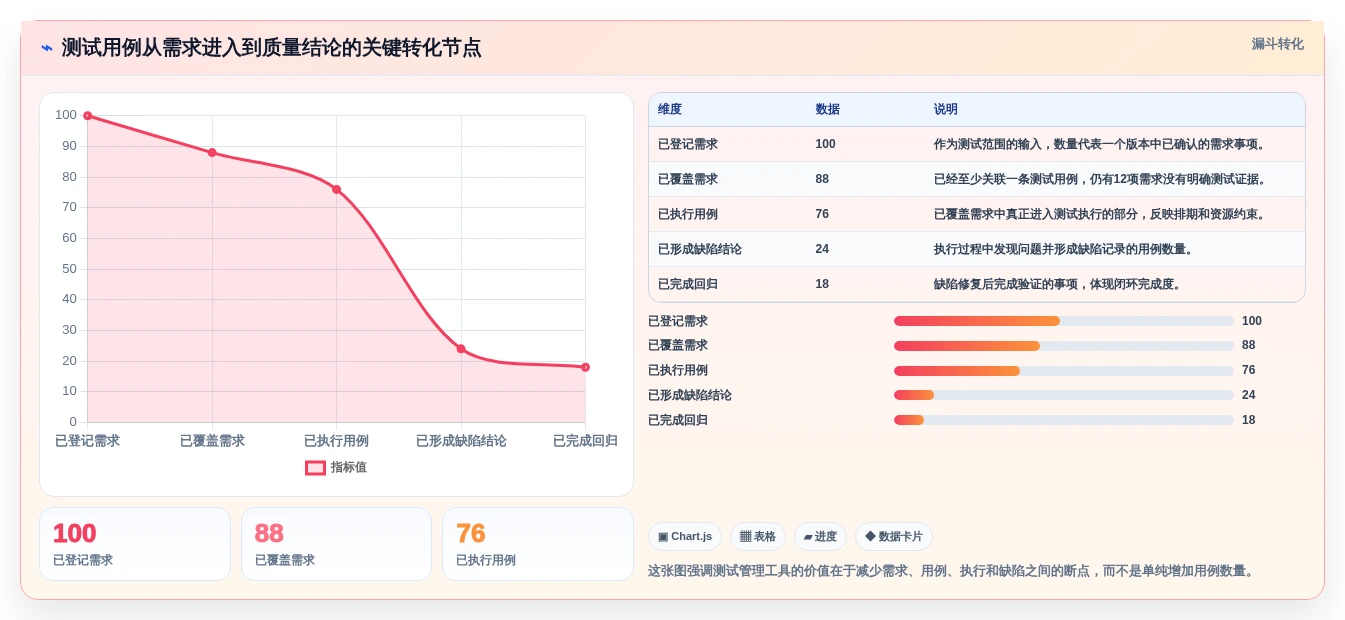
Task: Click the x-axis label 已完成回归
Action: click(x=585, y=441)
